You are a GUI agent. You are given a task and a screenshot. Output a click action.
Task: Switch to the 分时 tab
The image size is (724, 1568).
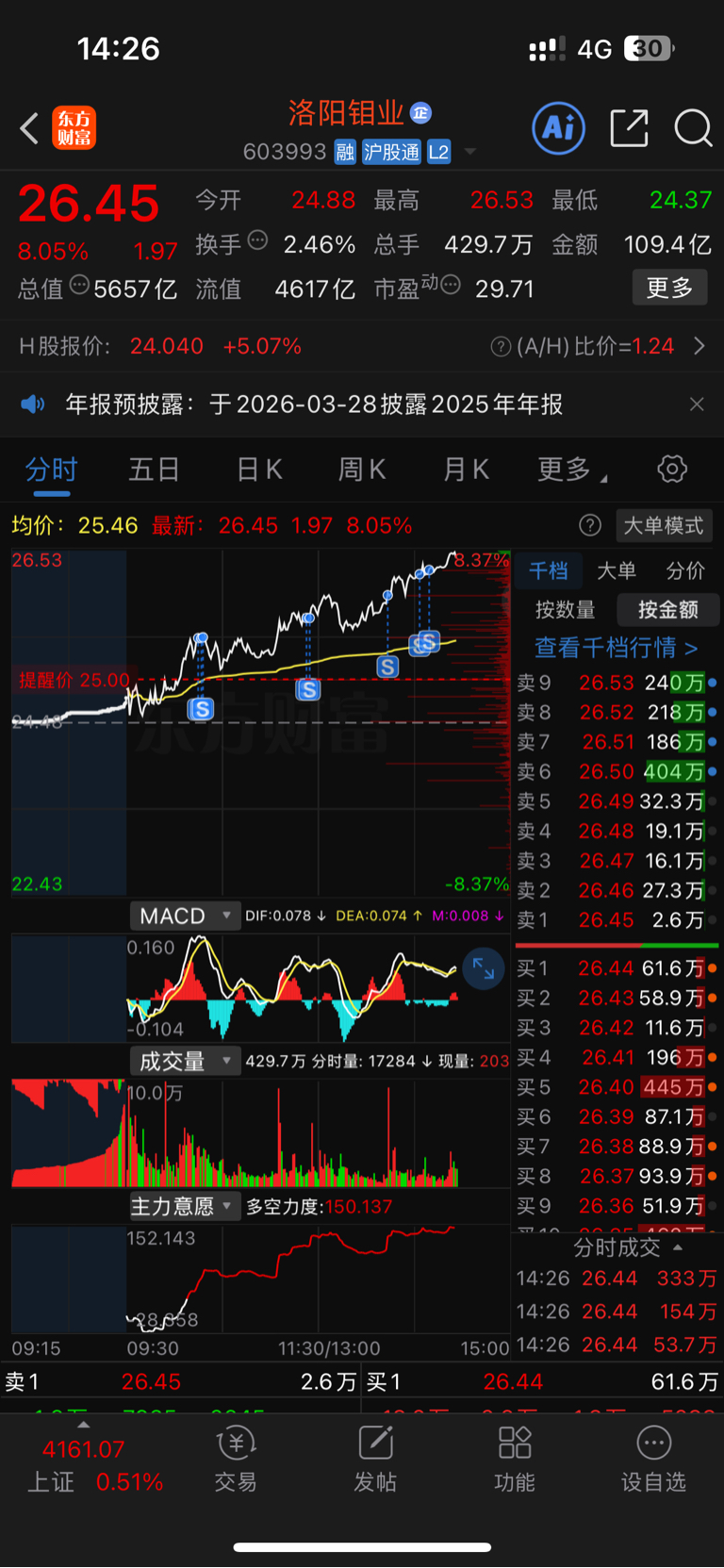click(51, 469)
